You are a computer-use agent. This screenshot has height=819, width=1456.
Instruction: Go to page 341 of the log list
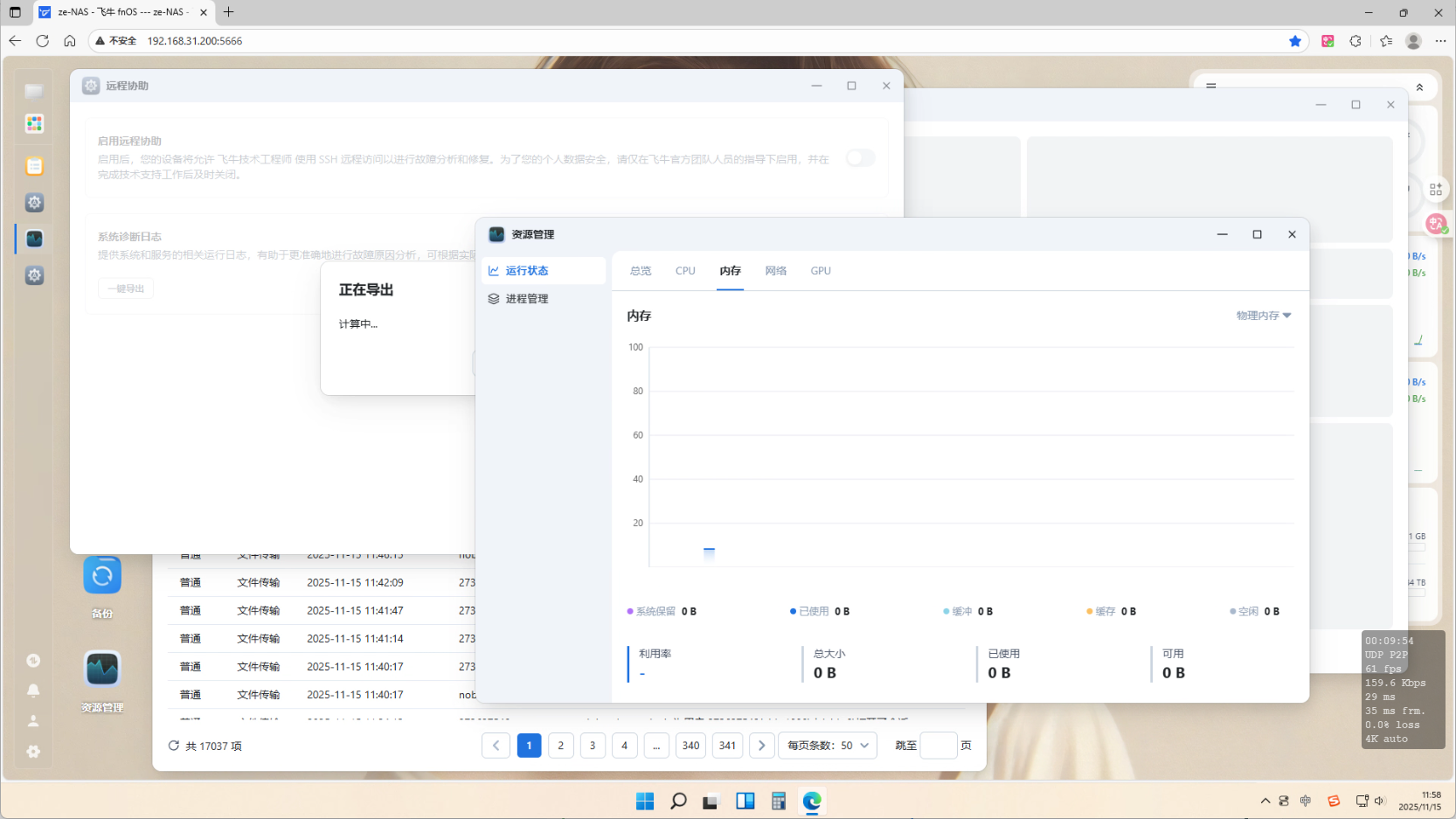[x=727, y=746]
